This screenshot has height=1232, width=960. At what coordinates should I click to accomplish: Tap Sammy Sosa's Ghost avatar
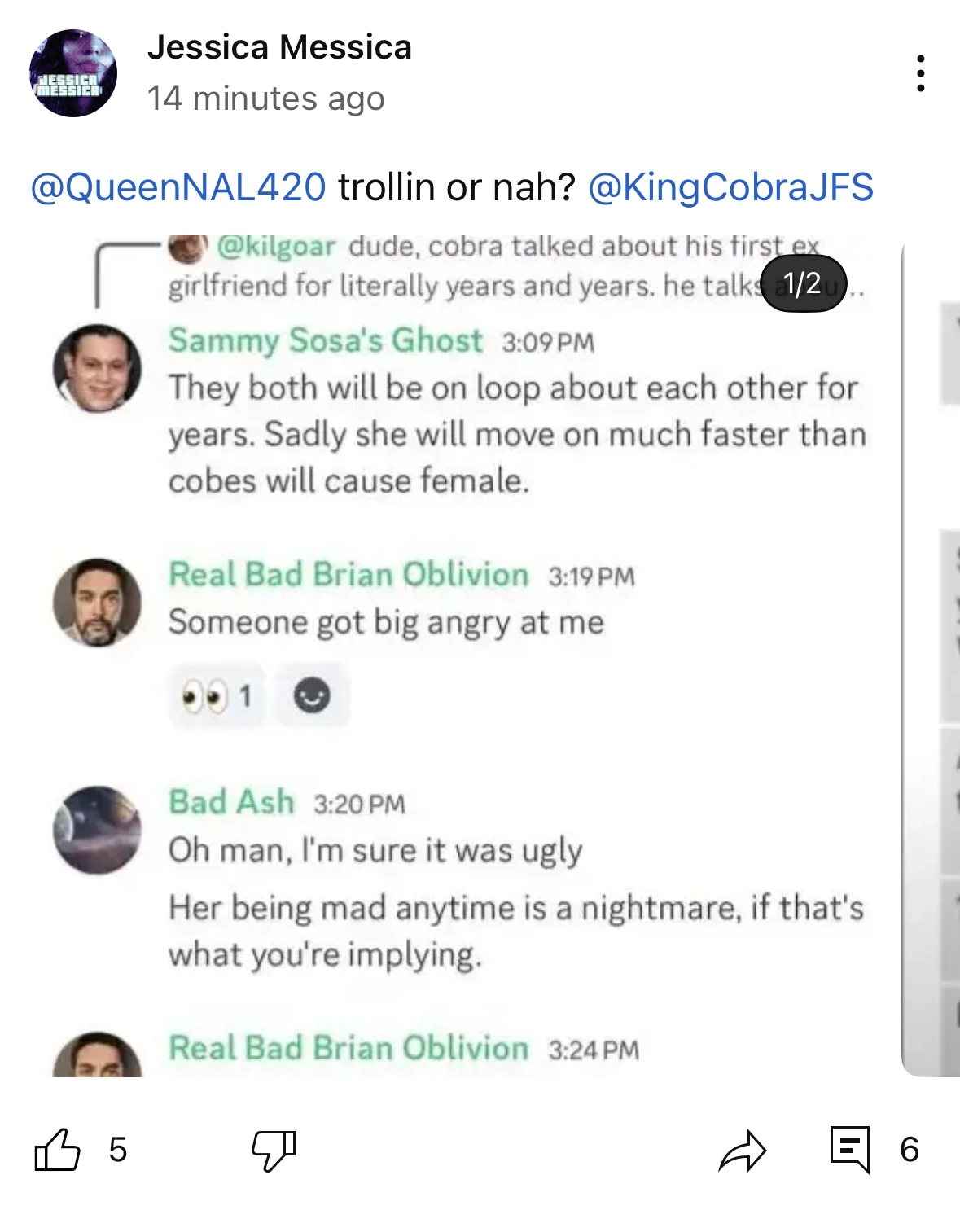click(x=97, y=368)
